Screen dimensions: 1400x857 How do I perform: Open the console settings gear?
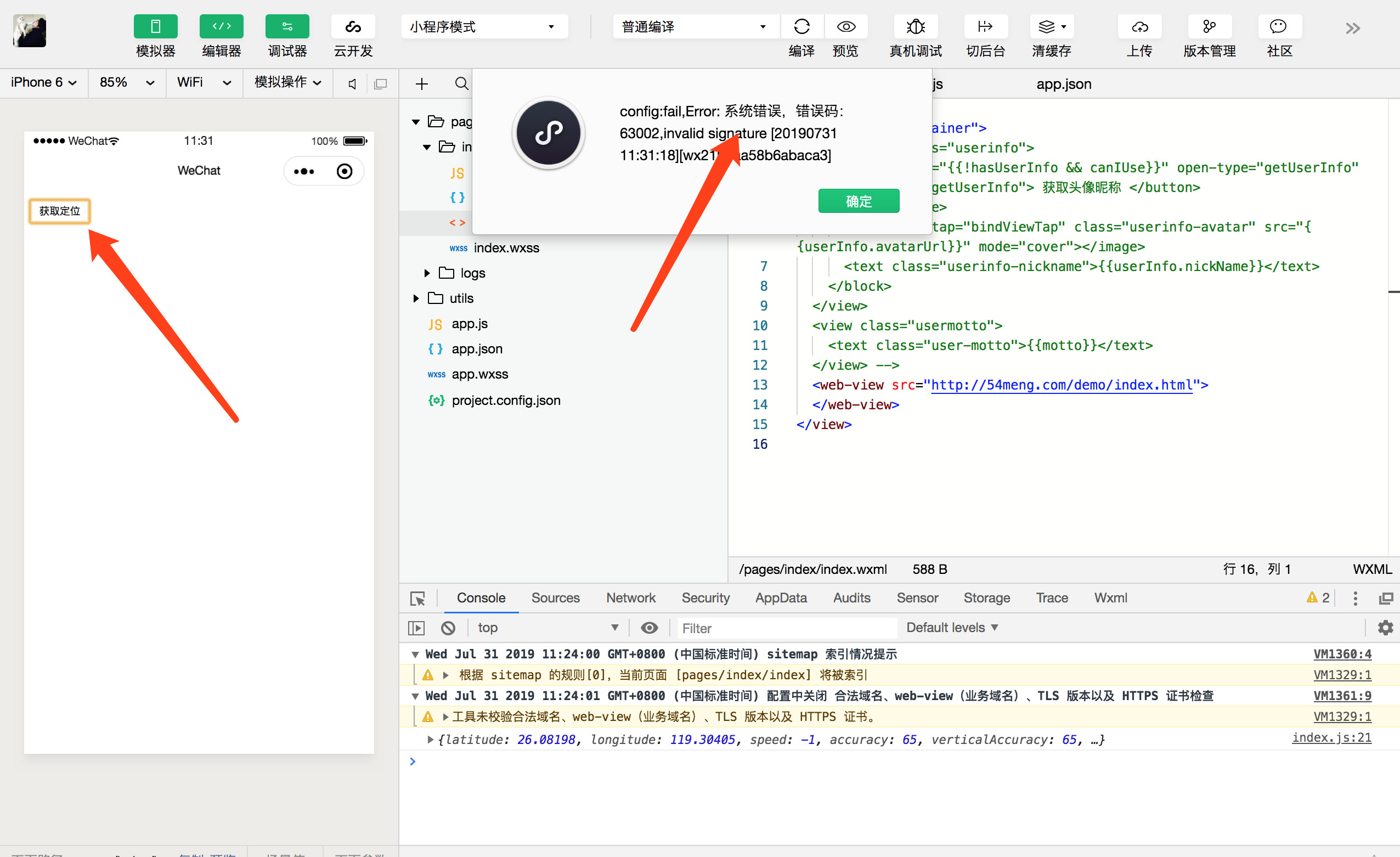[x=1385, y=628]
